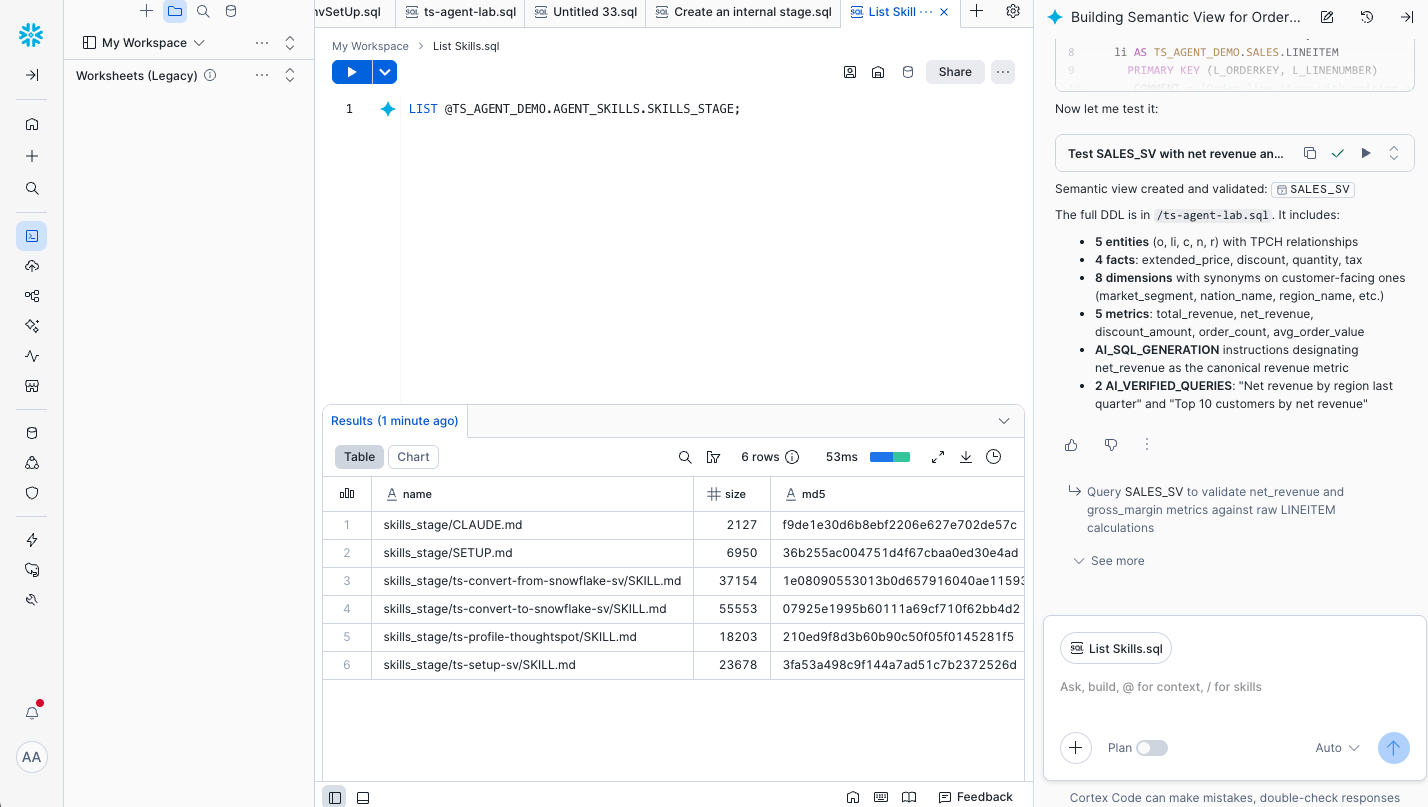Open the AI & ML sparkle sidebar icon
The height and width of the screenshot is (807, 1428).
click(x=32, y=326)
